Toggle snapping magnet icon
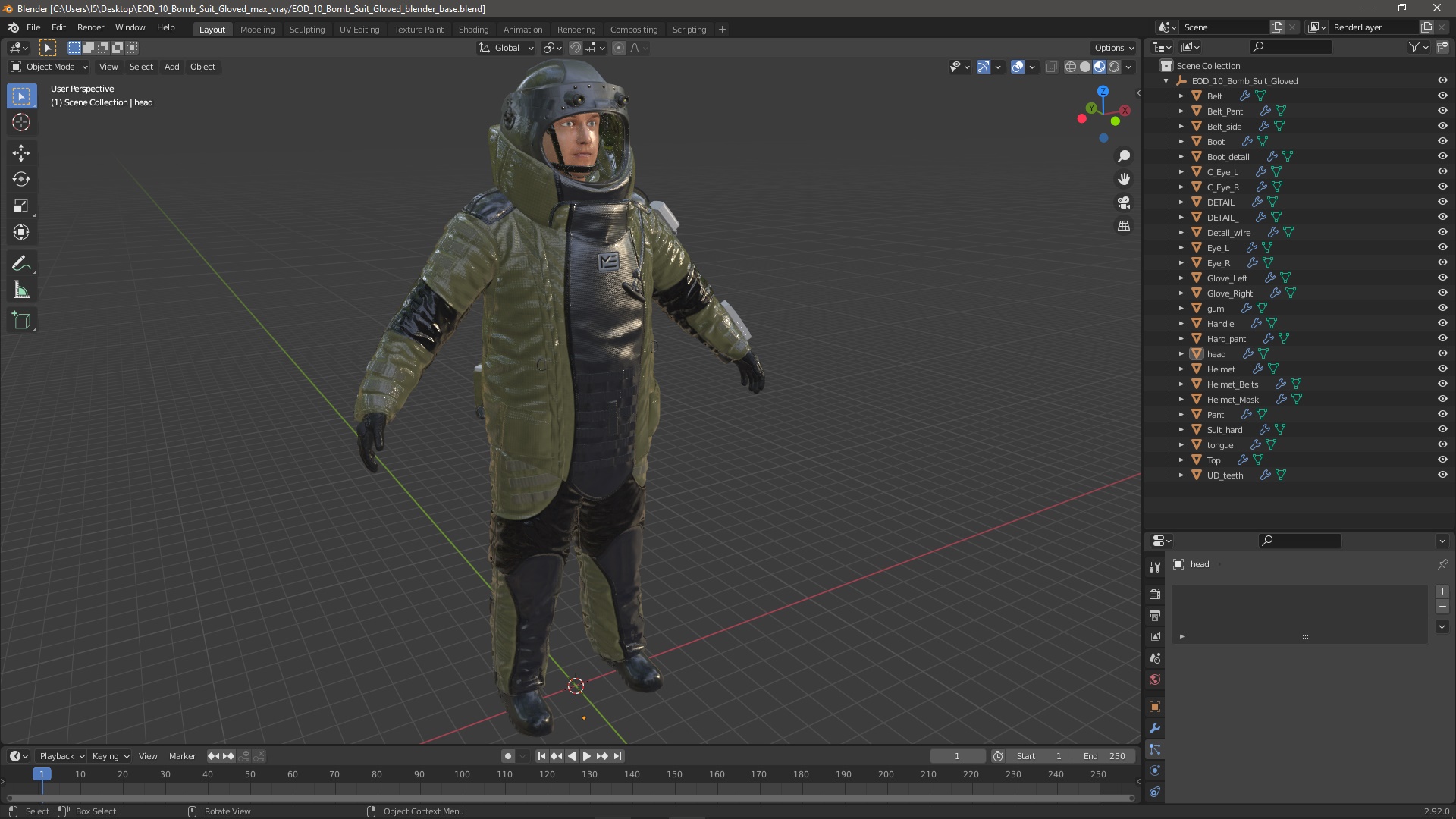Image resolution: width=1456 pixels, height=819 pixels. click(576, 48)
